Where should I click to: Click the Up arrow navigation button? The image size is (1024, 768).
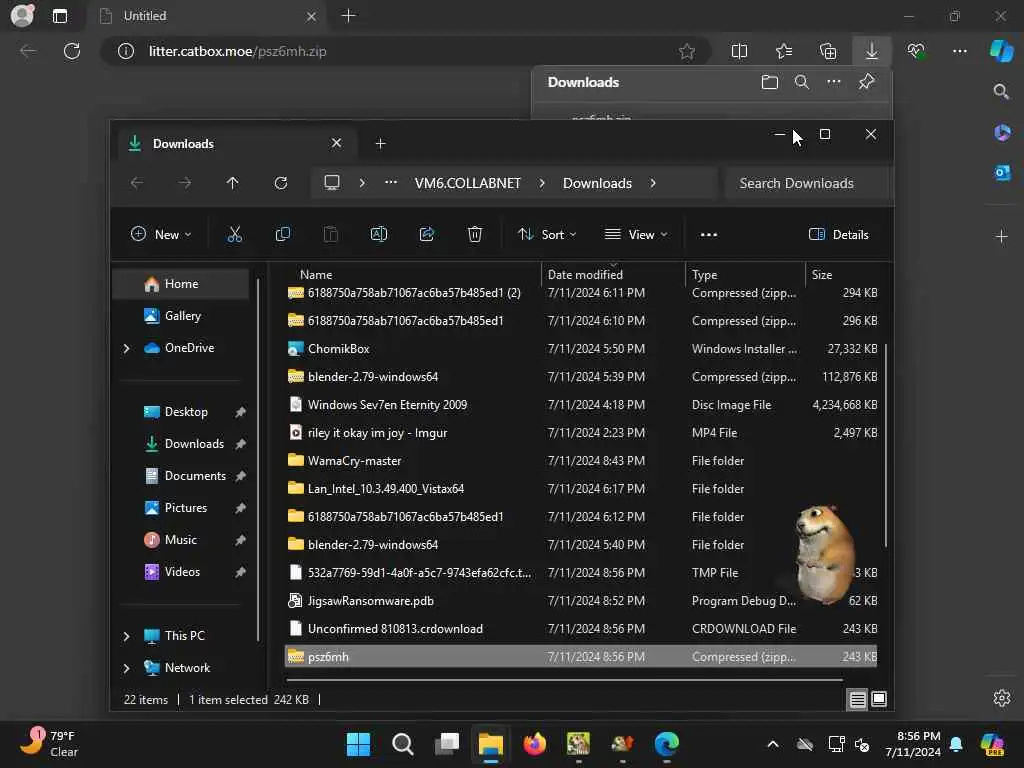click(x=232, y=183)
